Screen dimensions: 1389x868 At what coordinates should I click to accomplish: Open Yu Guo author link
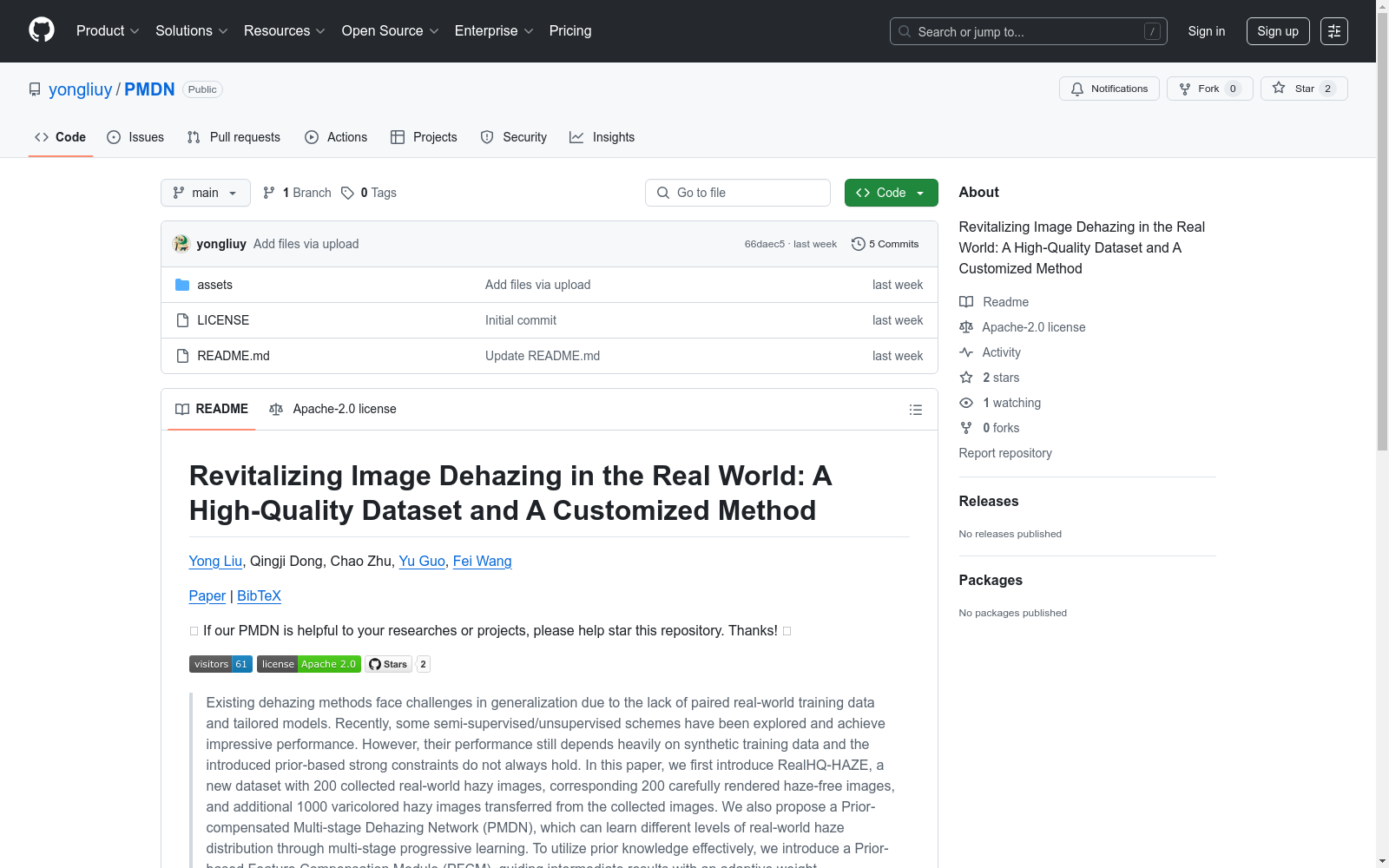422,561
